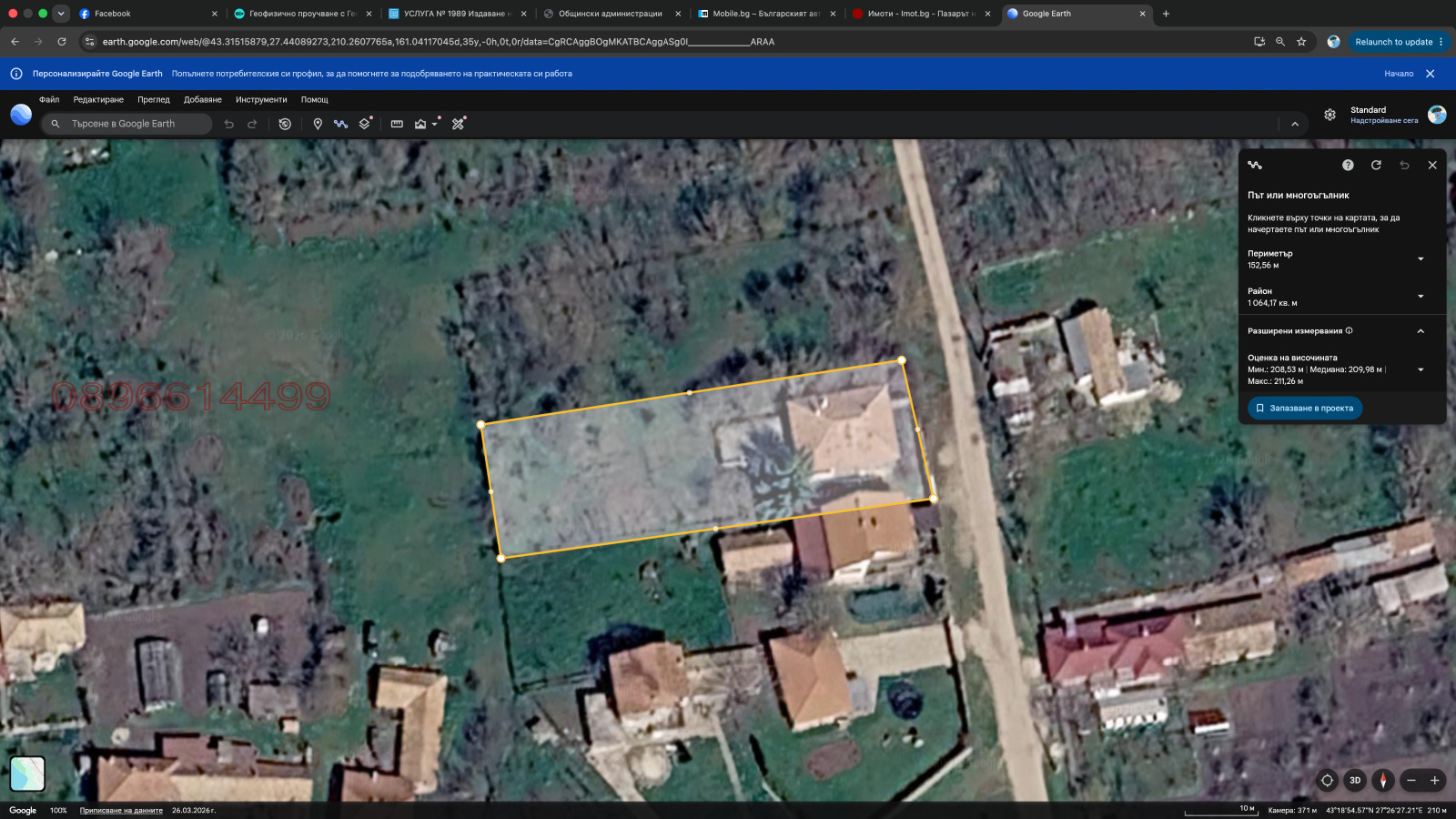The image size is (1456, 819).
Task: Click Запазване в проекта button
Action: click(1305, 408)
